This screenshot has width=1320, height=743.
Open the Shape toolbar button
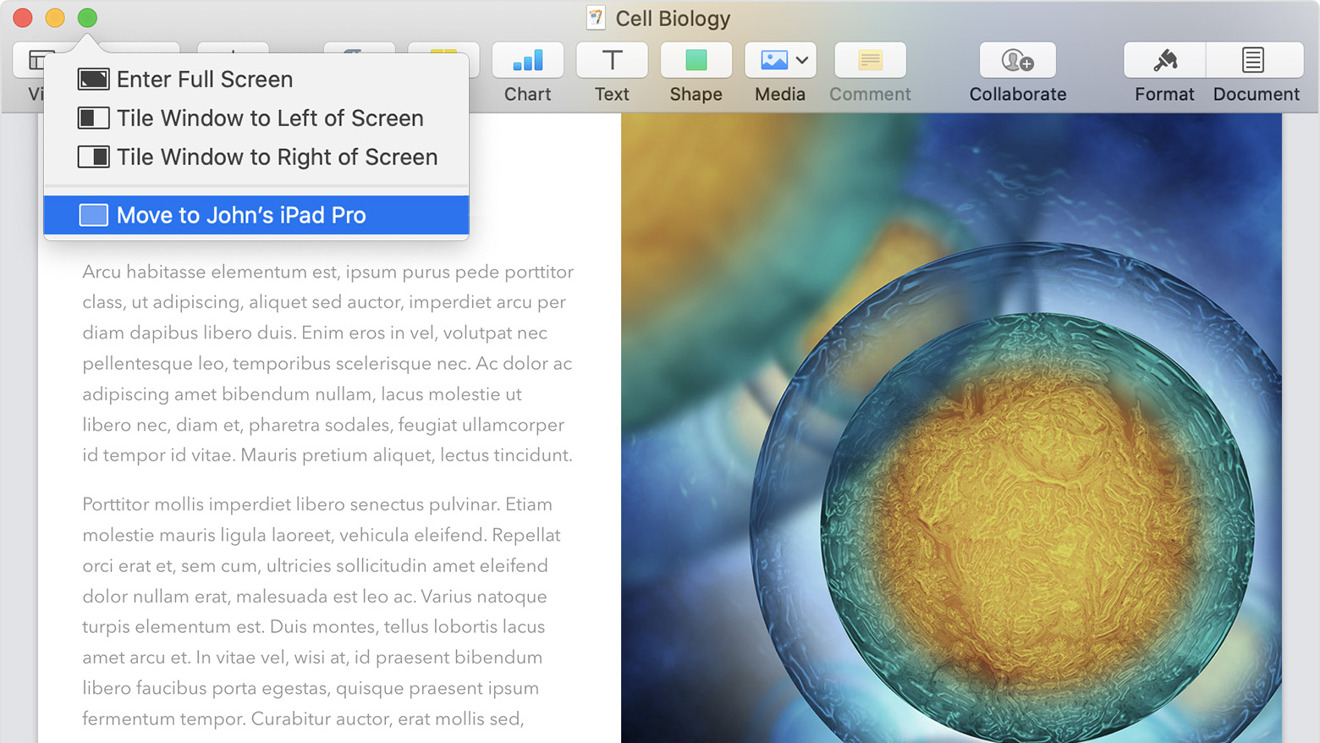pyautogui.click(x=696, y=61)
